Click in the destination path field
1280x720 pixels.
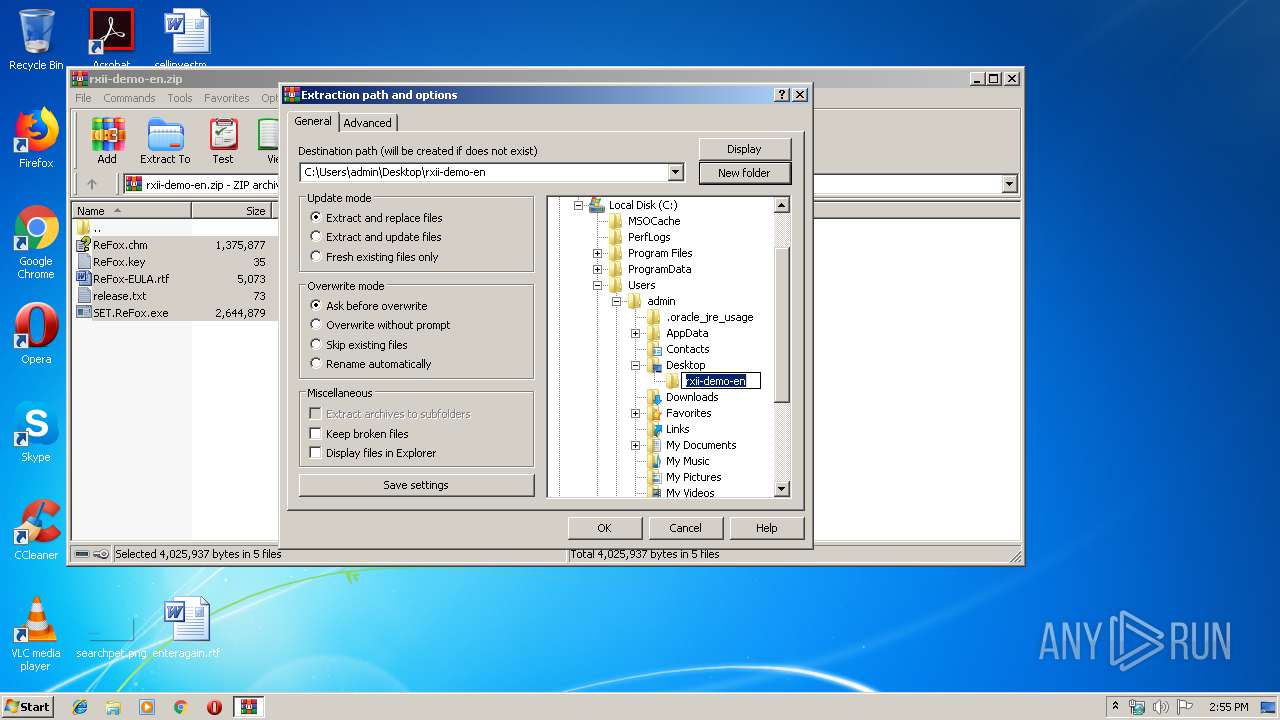click(x=484, y=172)
